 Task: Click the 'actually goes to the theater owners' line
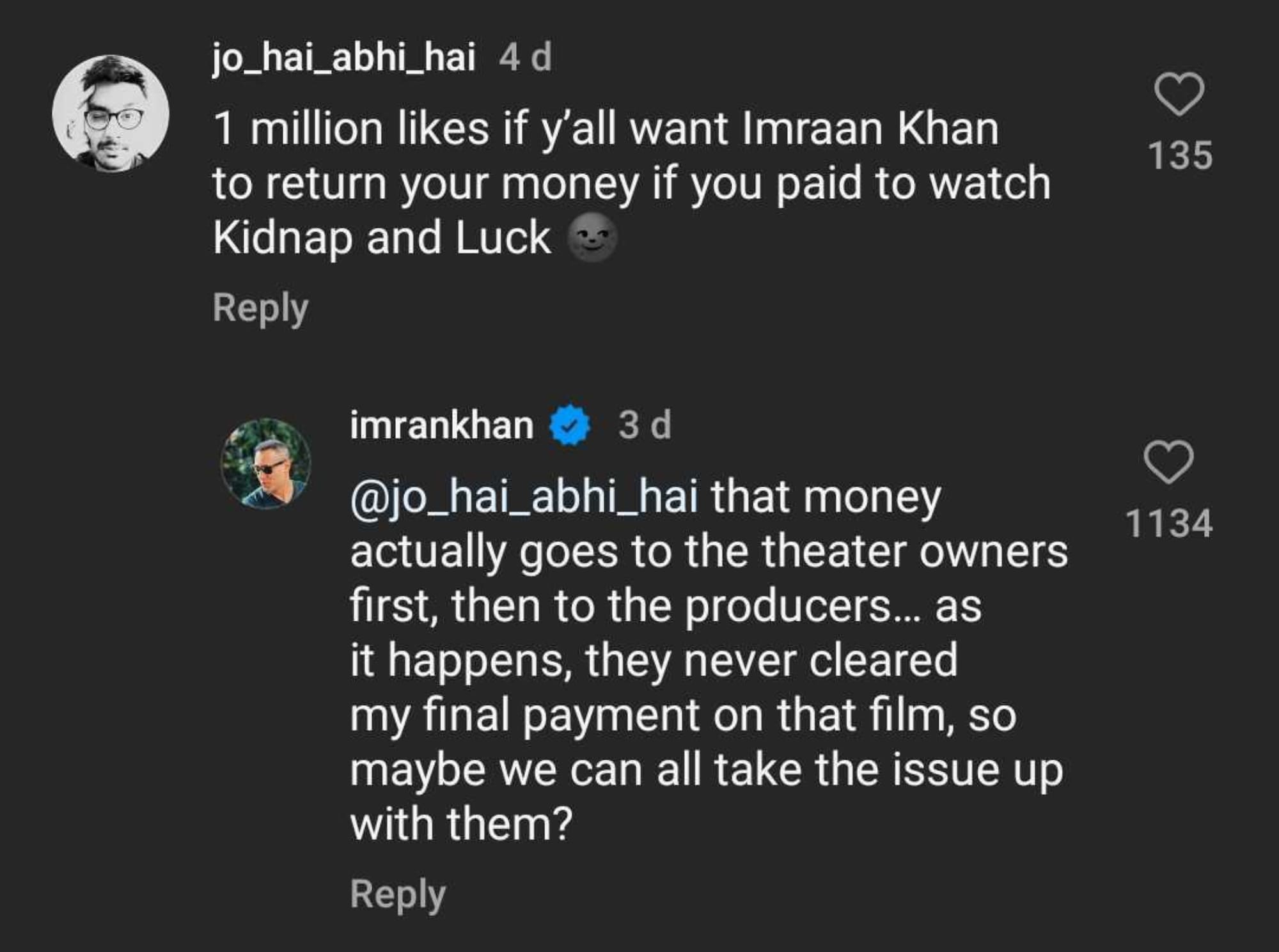point(709,551)
